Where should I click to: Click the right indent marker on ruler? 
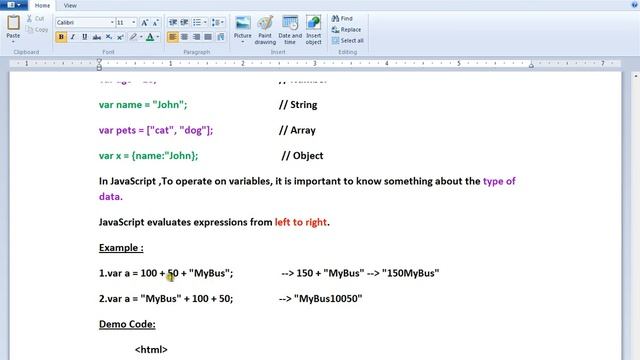coord(531,65)
